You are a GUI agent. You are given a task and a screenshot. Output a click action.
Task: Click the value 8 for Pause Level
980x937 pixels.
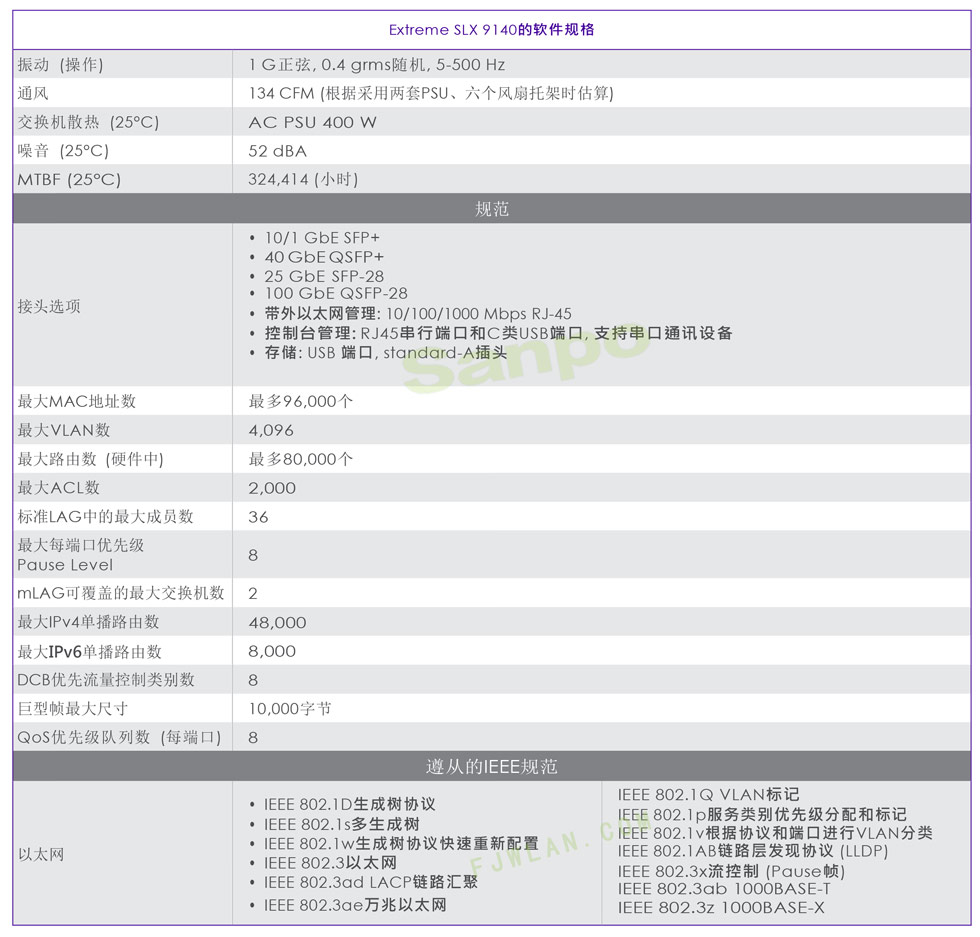253,555
